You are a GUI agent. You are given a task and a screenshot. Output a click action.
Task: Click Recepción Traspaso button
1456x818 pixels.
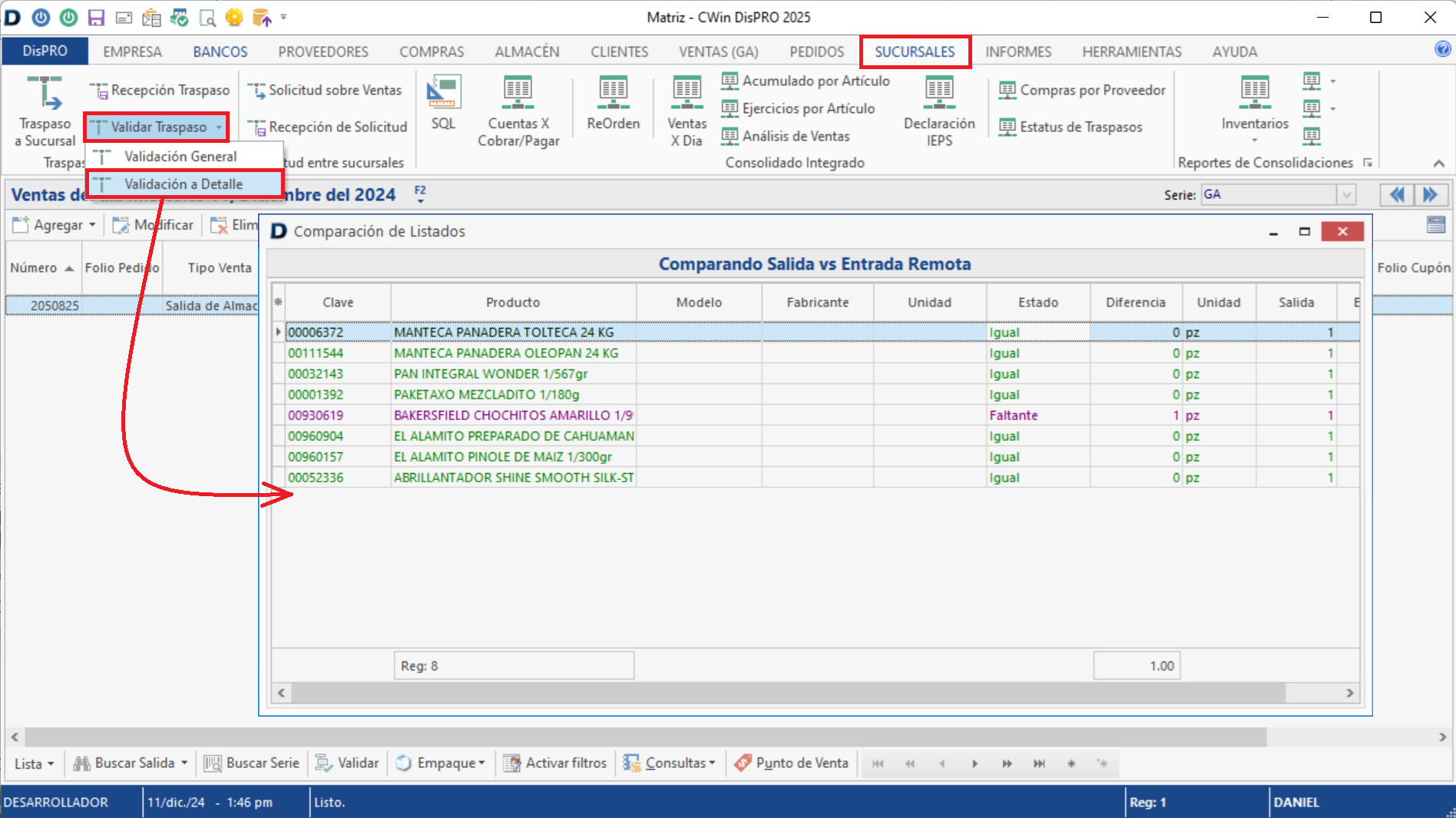(160, 90)
